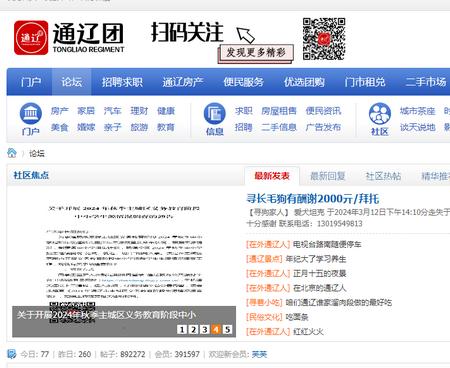Open slideshow caption 关于开展2024年秋季主城区义务教育
This screenshot has height=368, width=450.
(x=107, y=315)
